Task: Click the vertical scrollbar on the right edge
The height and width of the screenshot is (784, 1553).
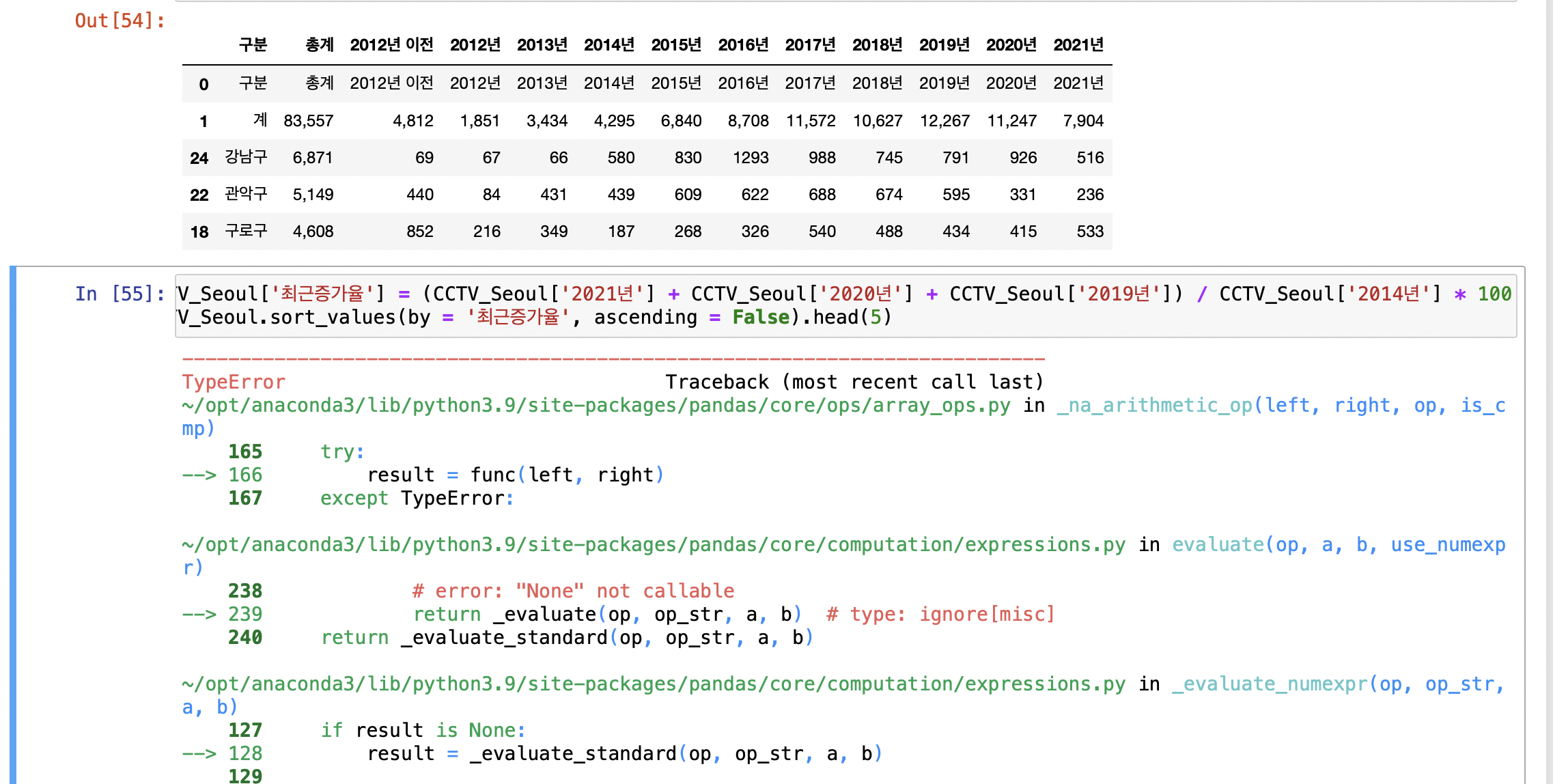Action: tap(1549, 392)
